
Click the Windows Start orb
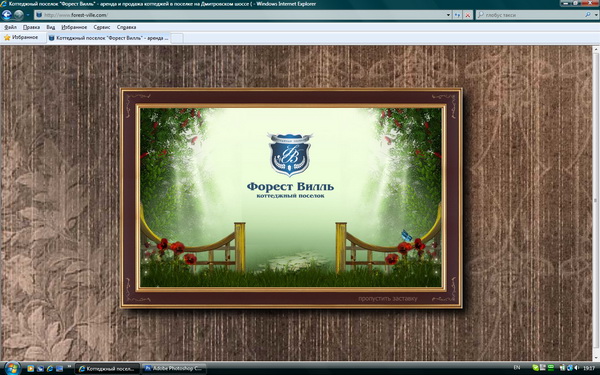pyautogui.click(x=12, y=368)
